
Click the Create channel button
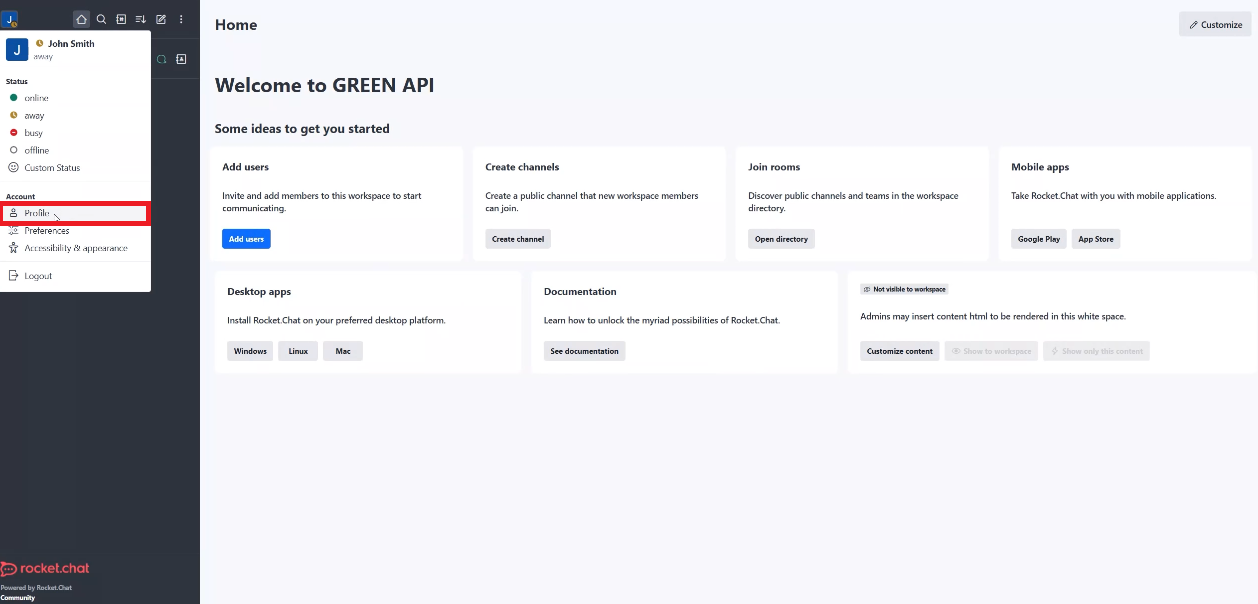click(x=518, y=239)
